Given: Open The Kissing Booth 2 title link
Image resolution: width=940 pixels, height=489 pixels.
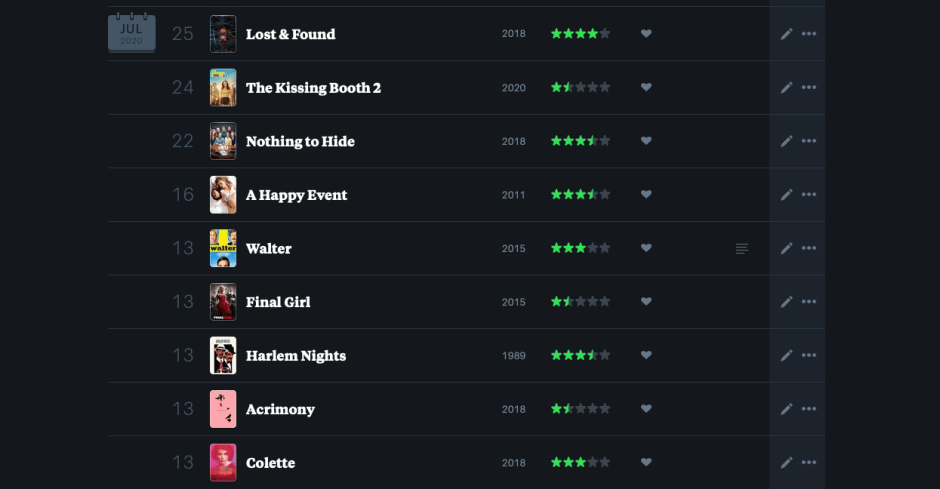Looking at the screenshot, I should pyautogui.click(x=313, y=88).
